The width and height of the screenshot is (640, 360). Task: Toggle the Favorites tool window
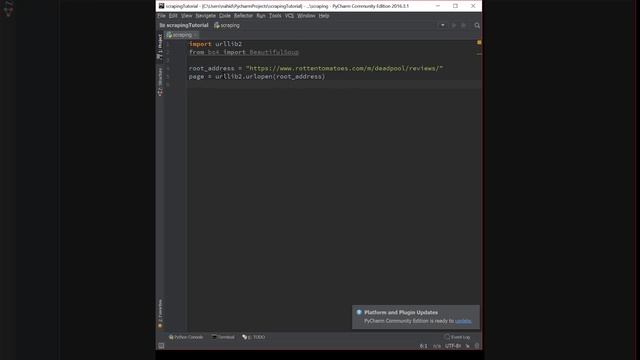tap(160, 313)
